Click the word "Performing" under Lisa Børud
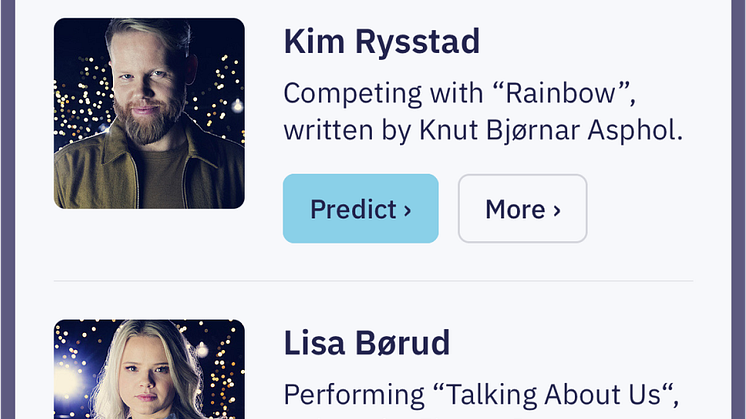 click(354, 395)
